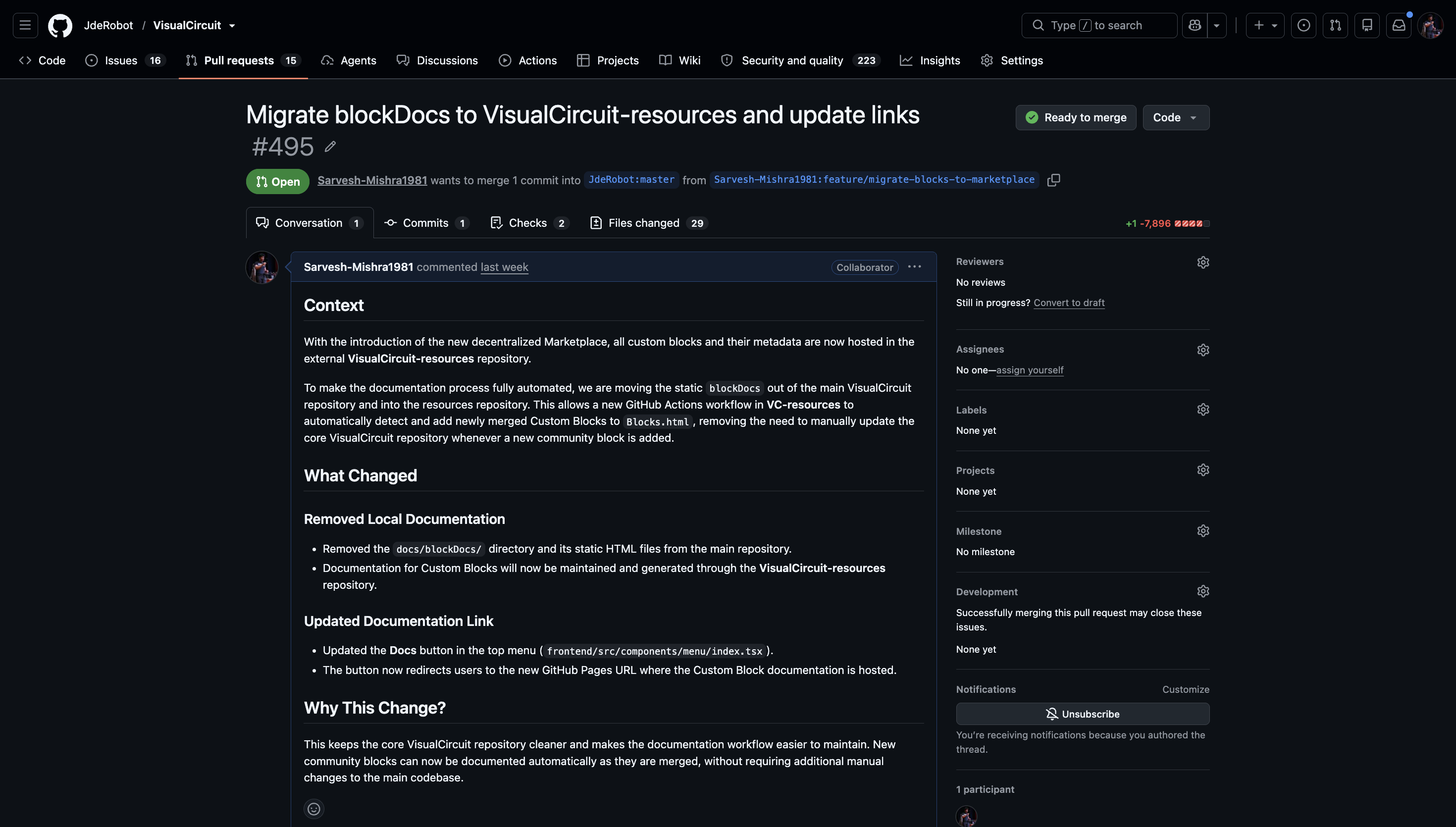This screenshot has width=1456, height=827.
Task: Open the JdeRobot organization link
Action: 108,26
